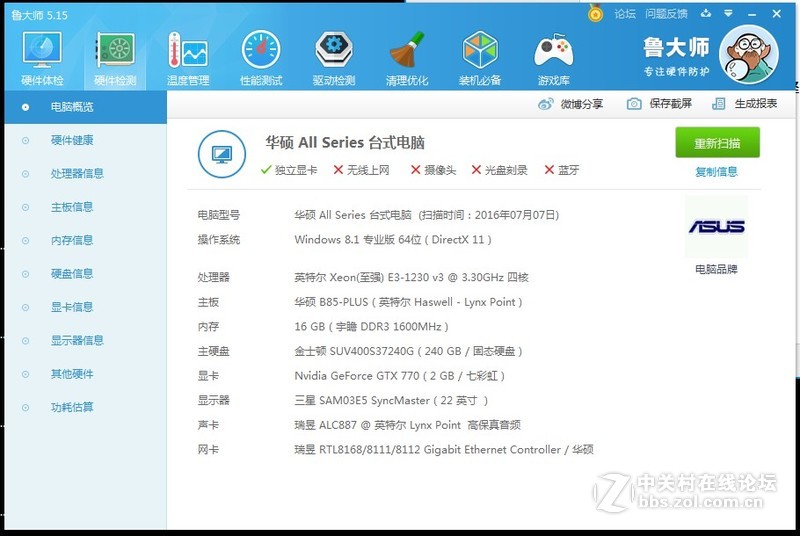Click the 复制信息 copy info link

[716, 172]
